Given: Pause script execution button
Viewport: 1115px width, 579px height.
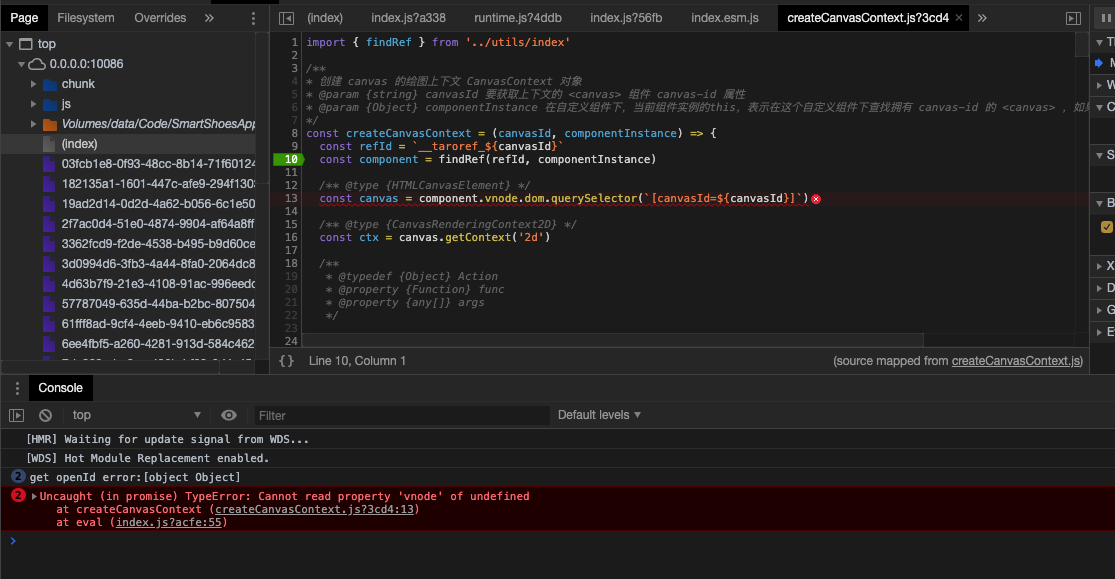Looking at the screenshot, I should pyautogui.click(x=1106, y=18).
